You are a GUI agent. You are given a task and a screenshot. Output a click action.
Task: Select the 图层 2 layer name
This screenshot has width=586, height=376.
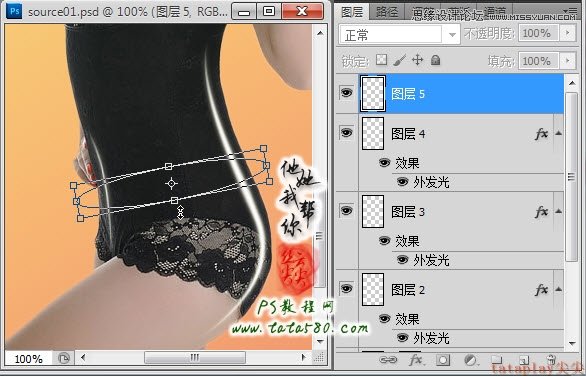tap(408, 290)
